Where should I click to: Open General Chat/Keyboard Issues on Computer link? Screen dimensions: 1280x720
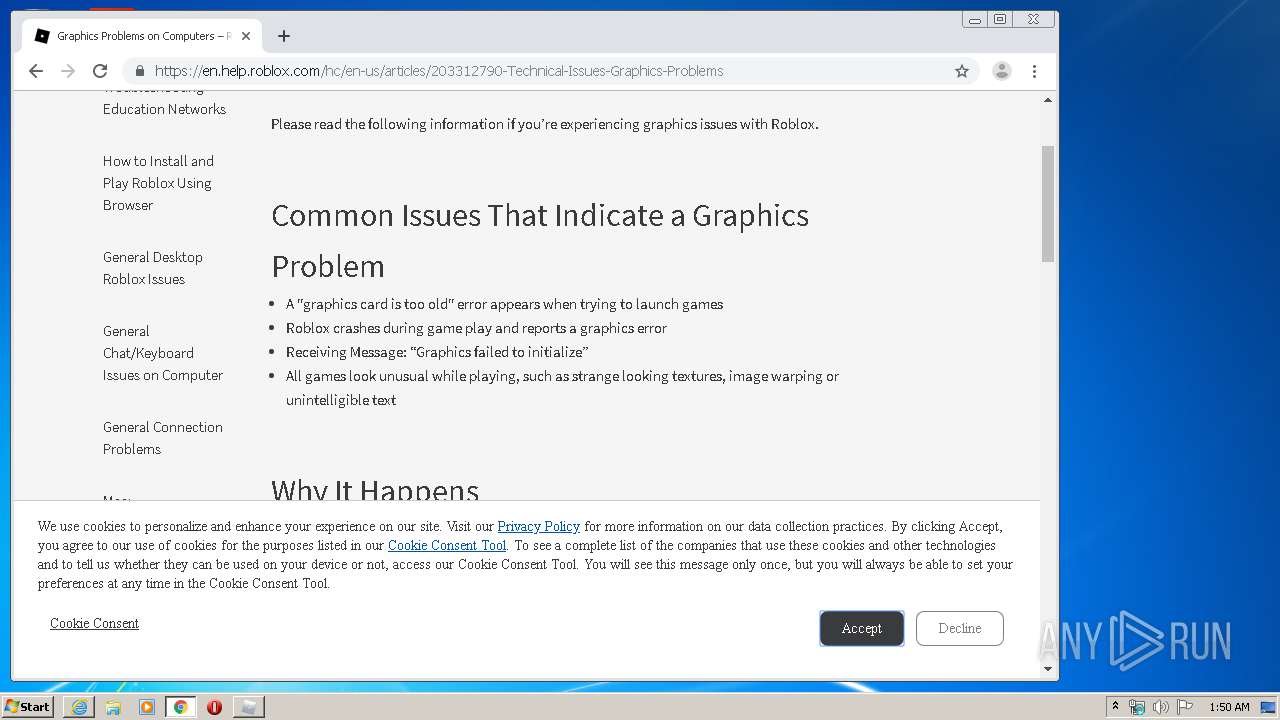(x=163, y=353)
